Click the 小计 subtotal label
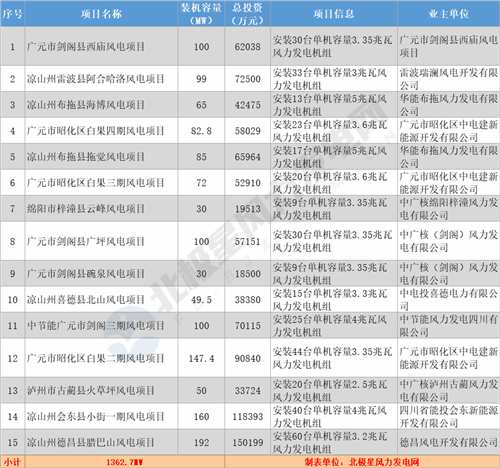Viewport: 500px width, 468px height. click(x=12, y=462)
